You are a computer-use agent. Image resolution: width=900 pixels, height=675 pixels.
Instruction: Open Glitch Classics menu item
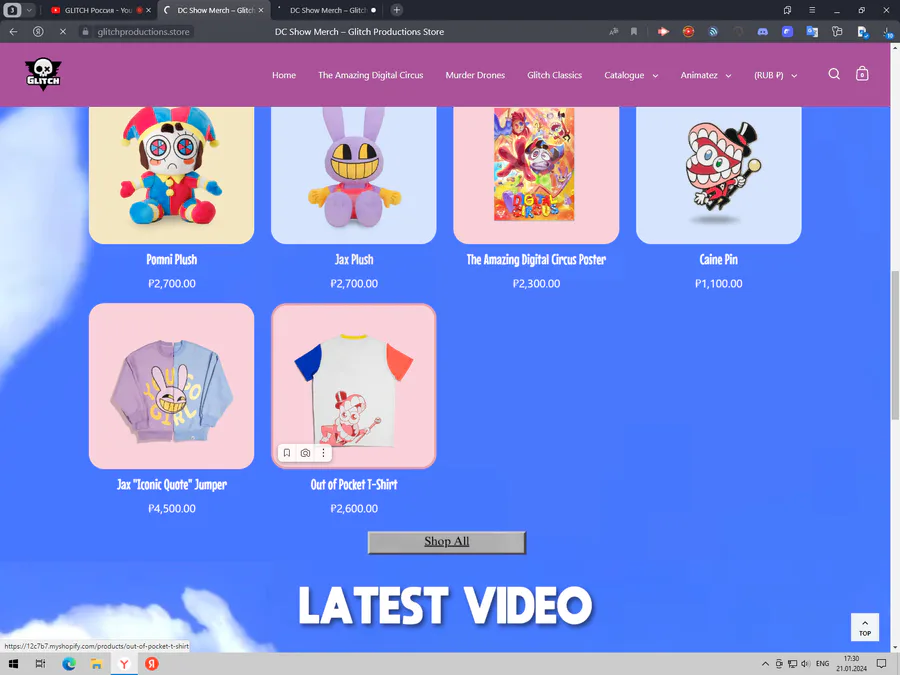(x=554, y=75)
